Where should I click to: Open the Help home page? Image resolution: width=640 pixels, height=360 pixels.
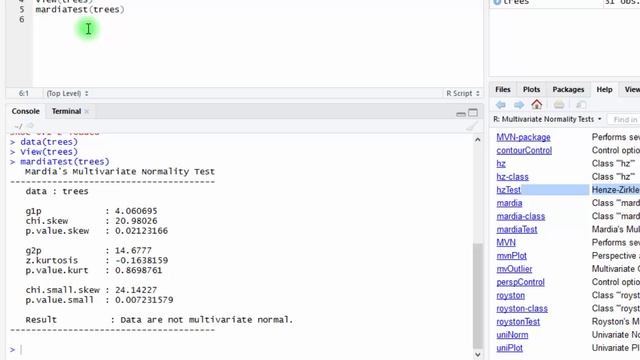(537, 104)
